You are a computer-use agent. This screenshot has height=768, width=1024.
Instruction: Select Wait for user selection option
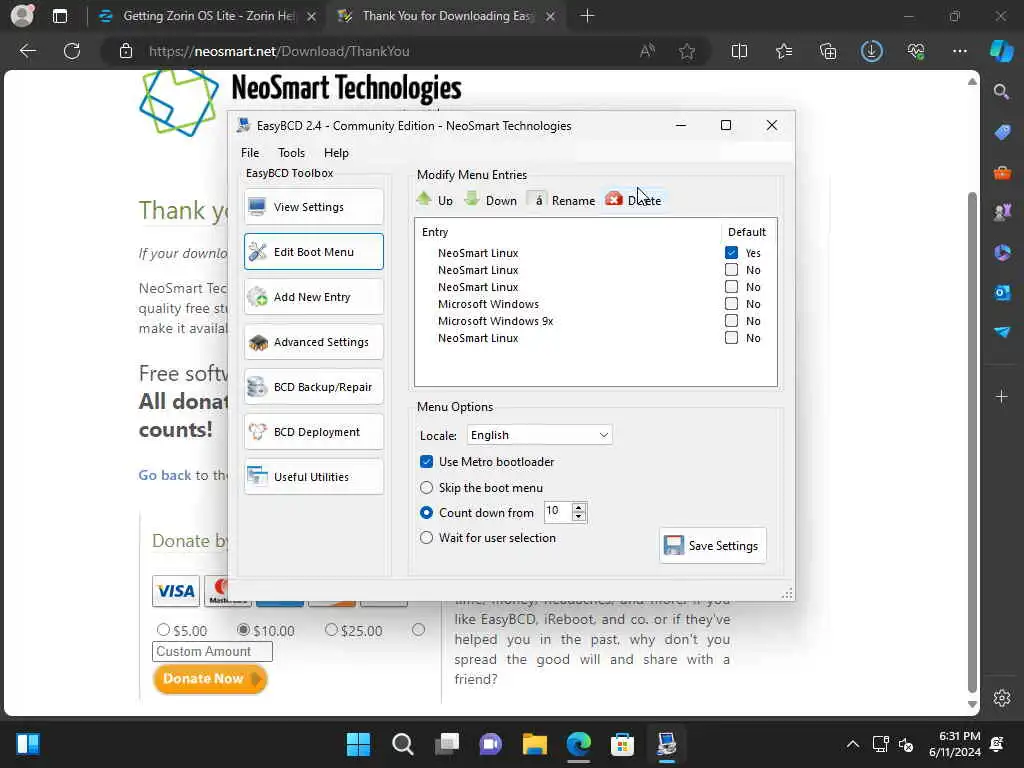tap(426, 537)
